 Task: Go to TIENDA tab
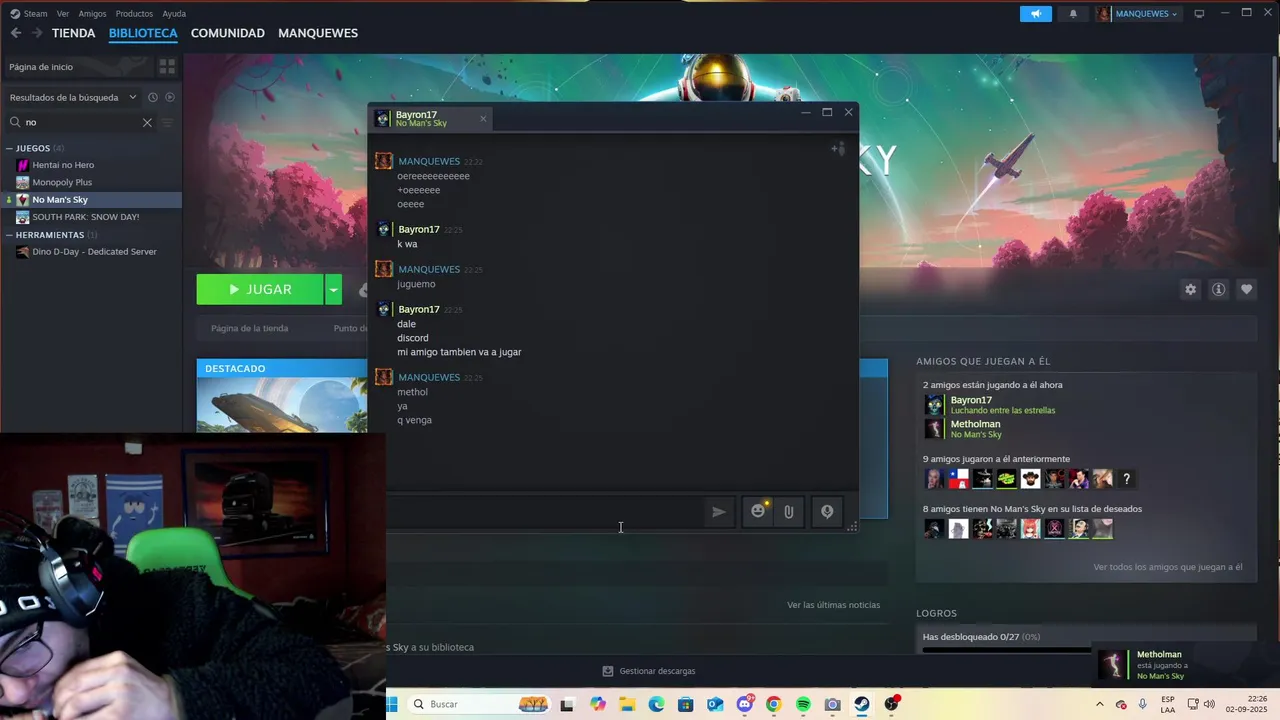point(74,33)
